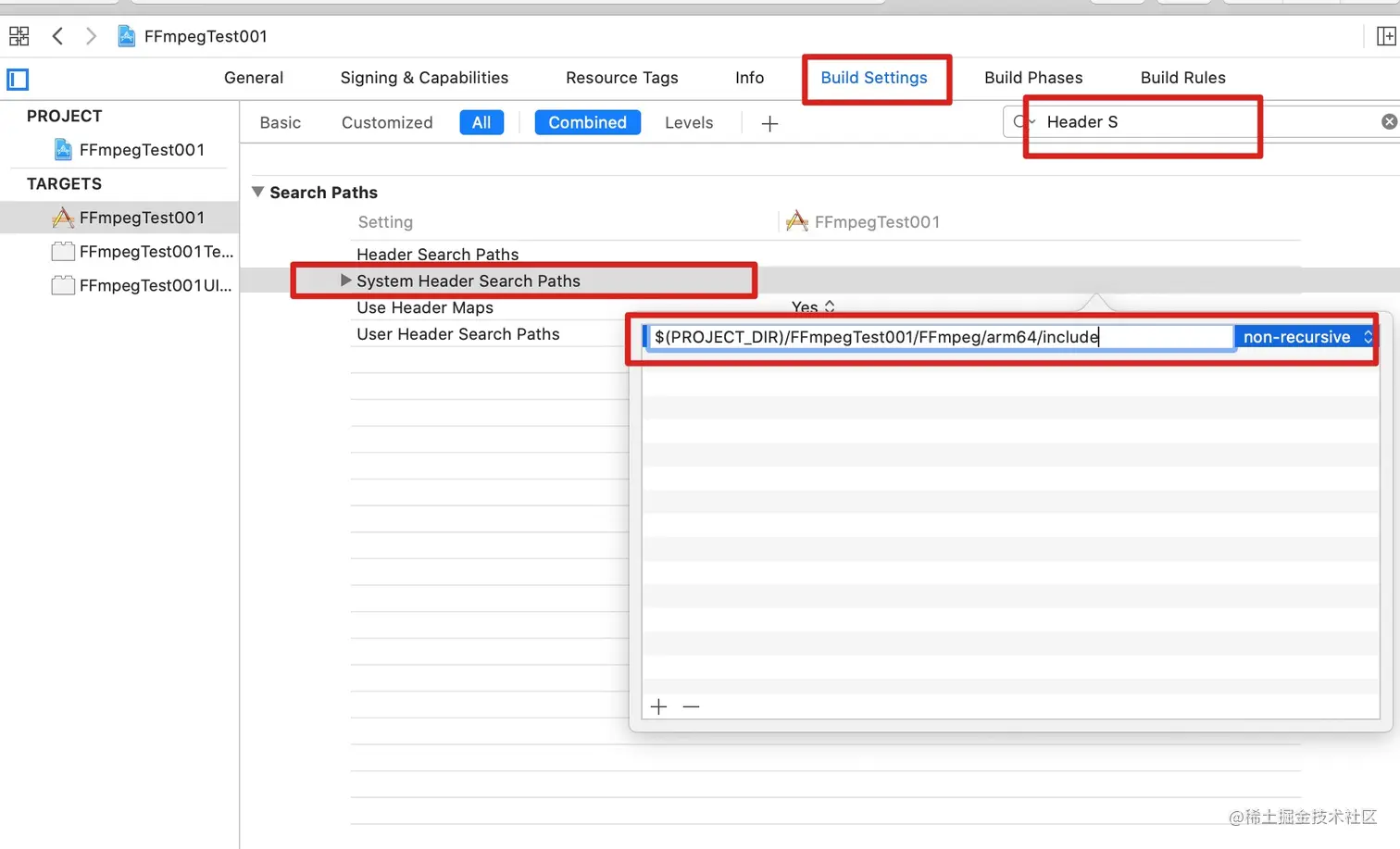
Task: Edit the $(PROJECT_DIR) path text field
Action: coord(940,337)
